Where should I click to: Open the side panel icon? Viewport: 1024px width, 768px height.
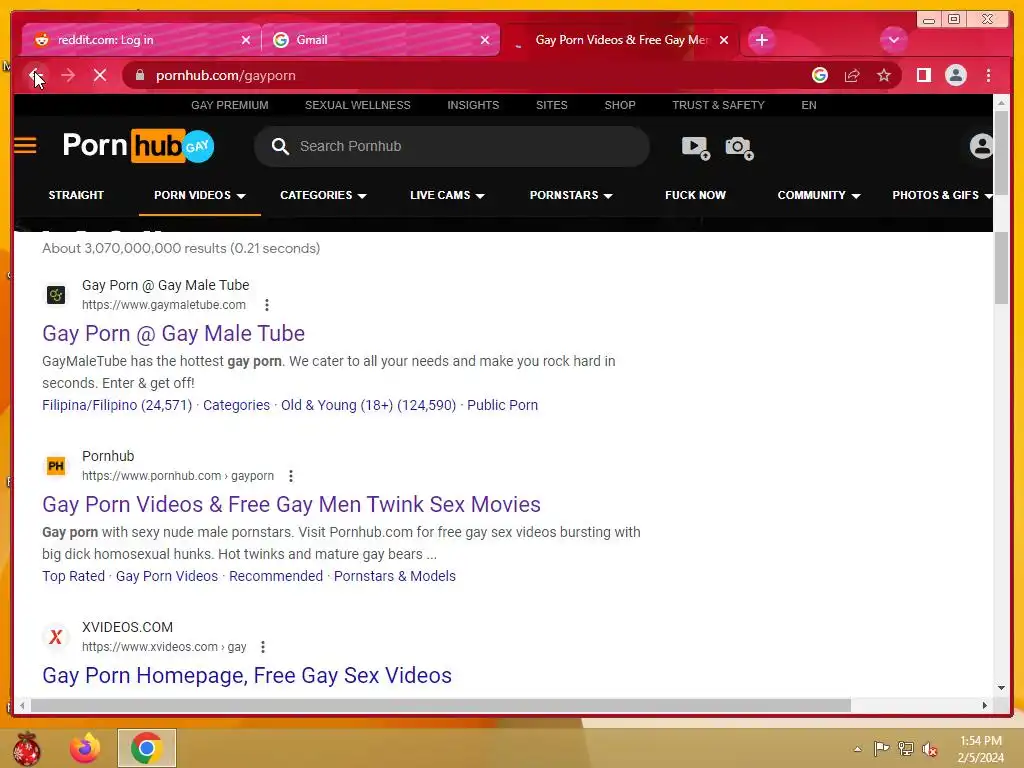click(923, 76)
